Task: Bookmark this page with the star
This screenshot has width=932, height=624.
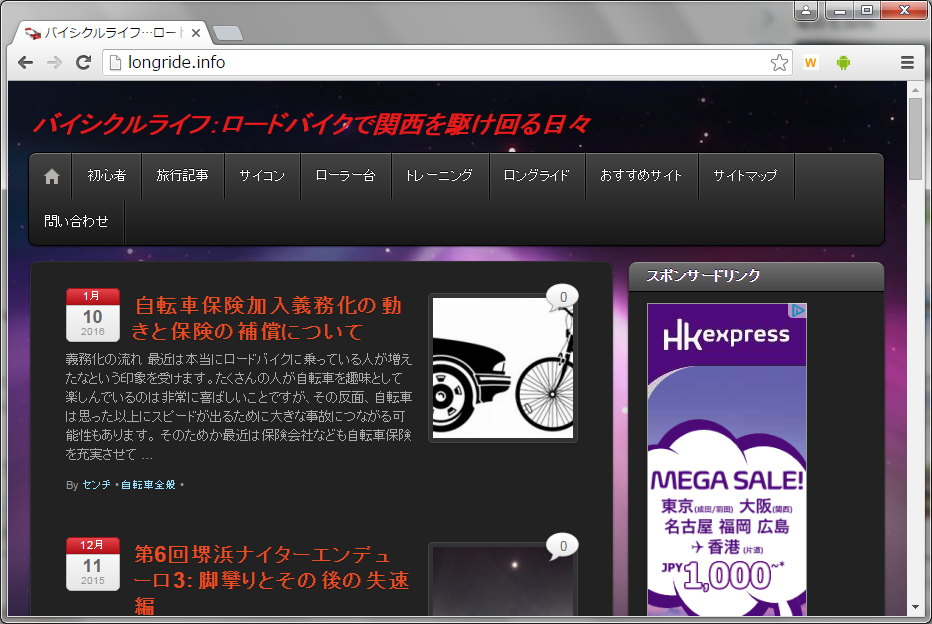Action: click(x=779, y=62)
